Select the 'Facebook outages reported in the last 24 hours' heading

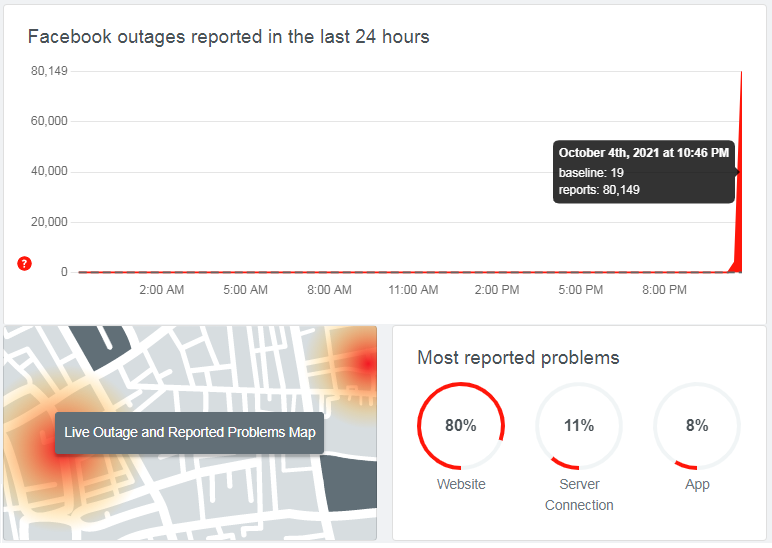(228, 37)
